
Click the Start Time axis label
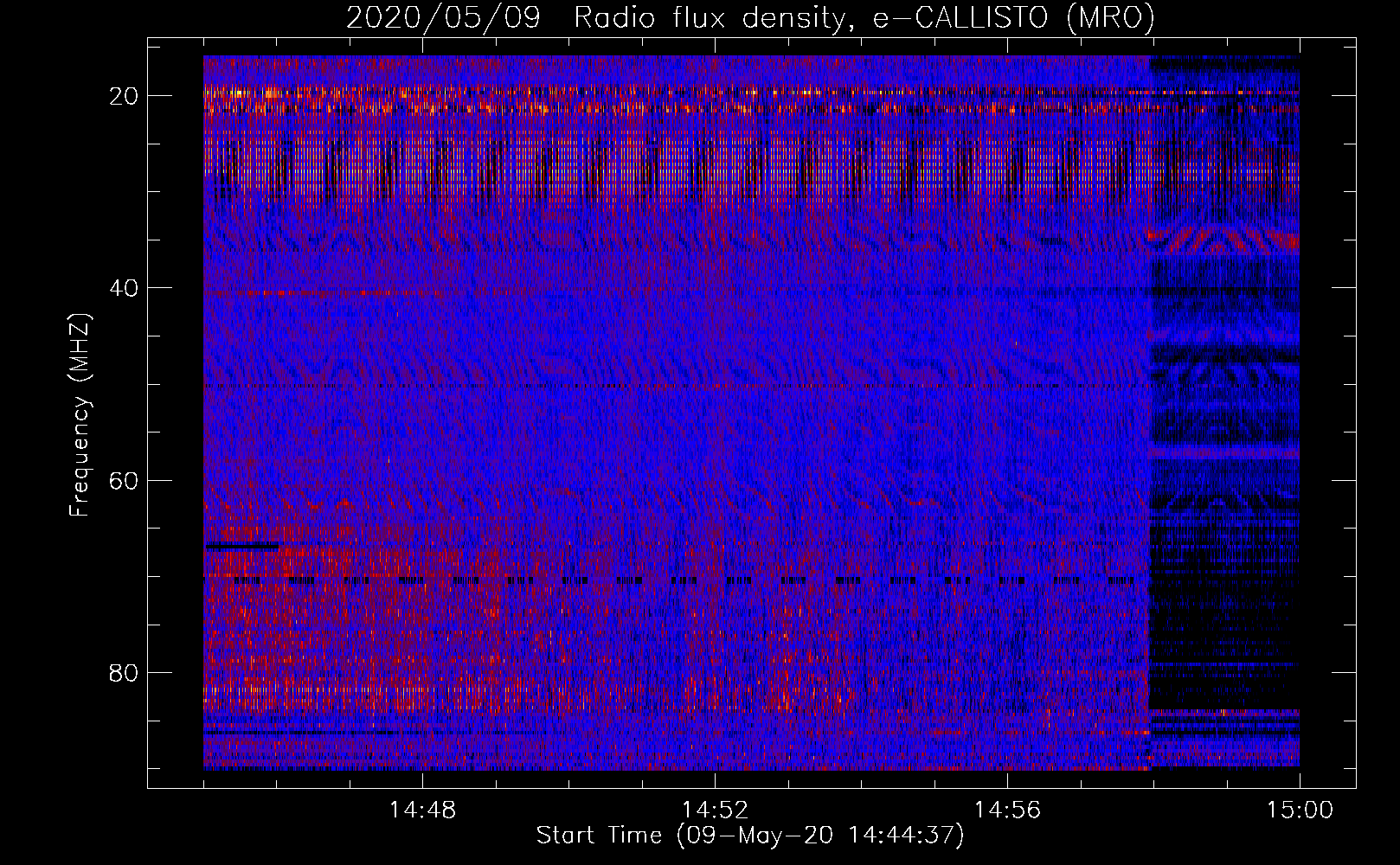pos(749,836)
